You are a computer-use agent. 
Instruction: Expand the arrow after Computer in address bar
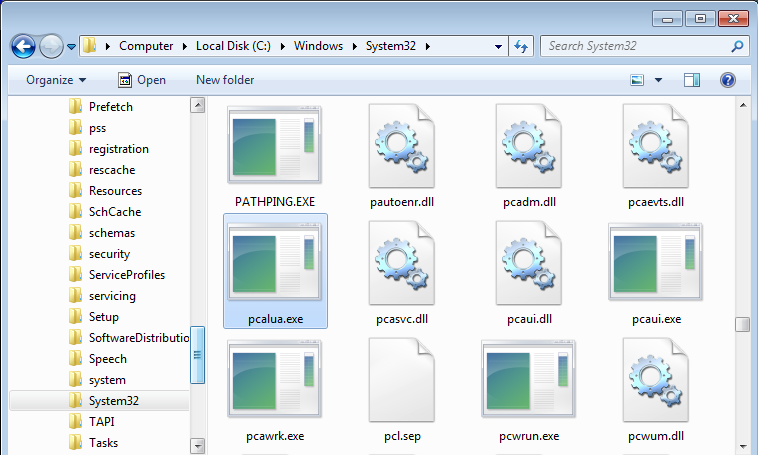[185, 46]
